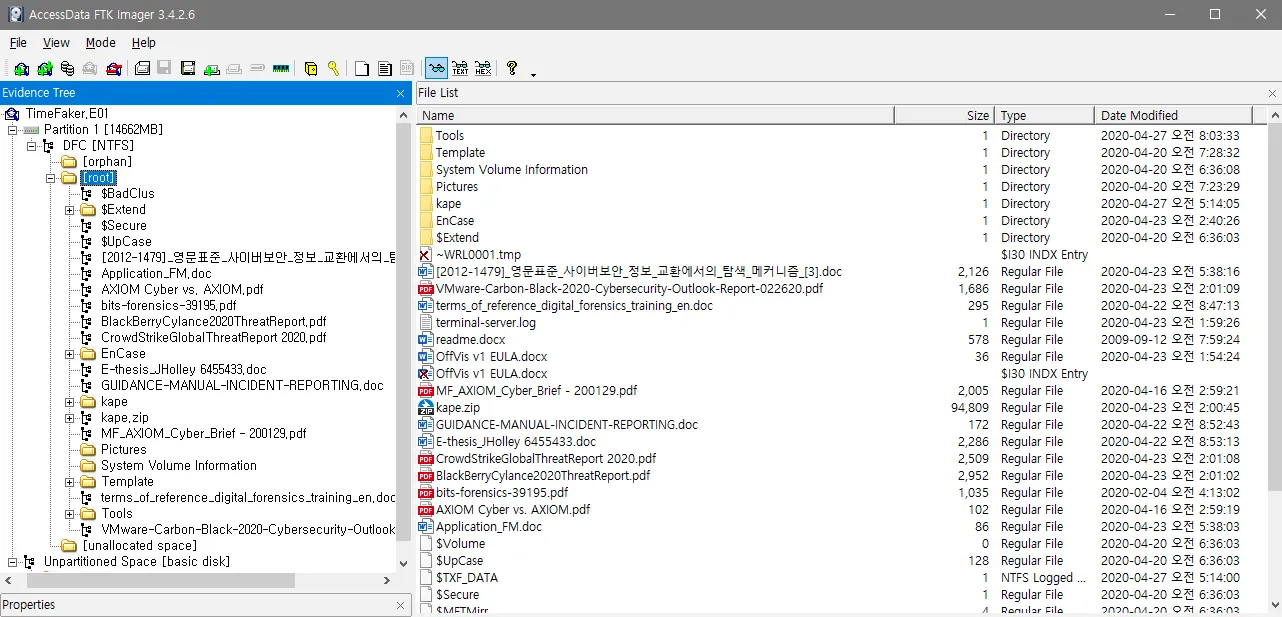This screenshot has width=1282, height=617.
Task: Click the File List scroll up arrow
Action: pyautogui.click(x=1273, y=116)
